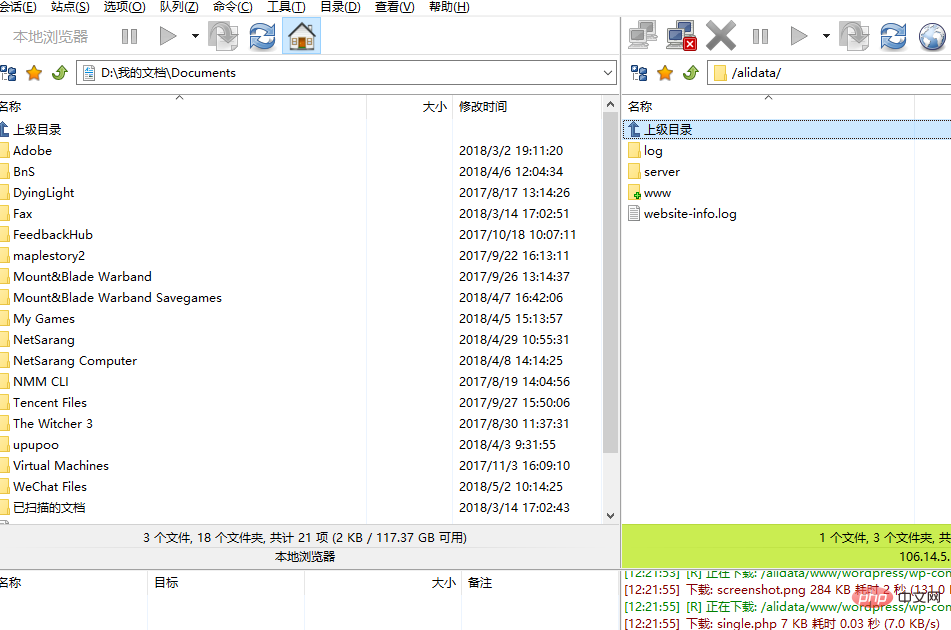
Task: Click the home folder icon in local toolbar
Action: click(x=301, y=36)
